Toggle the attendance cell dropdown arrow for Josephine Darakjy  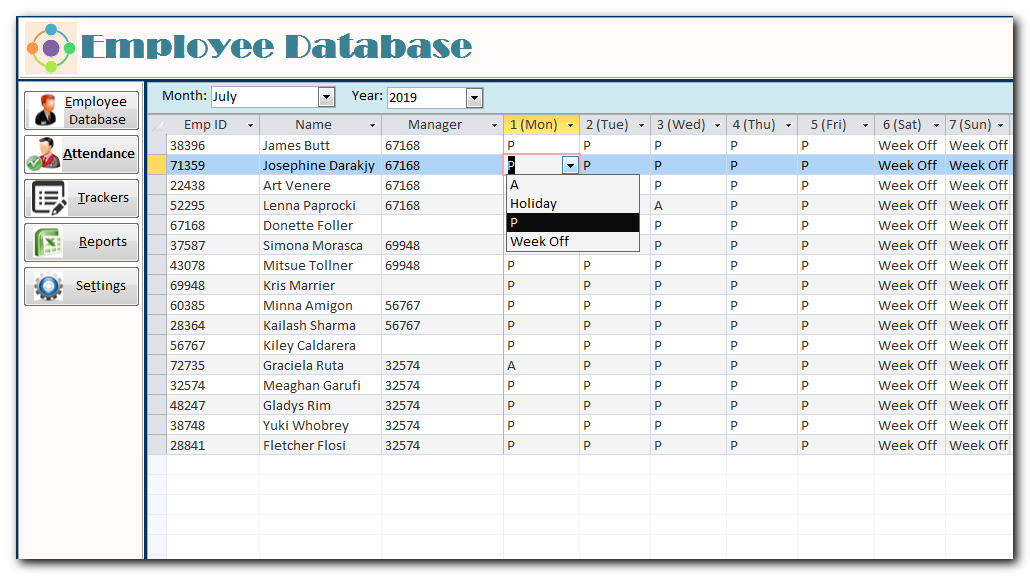570,166
